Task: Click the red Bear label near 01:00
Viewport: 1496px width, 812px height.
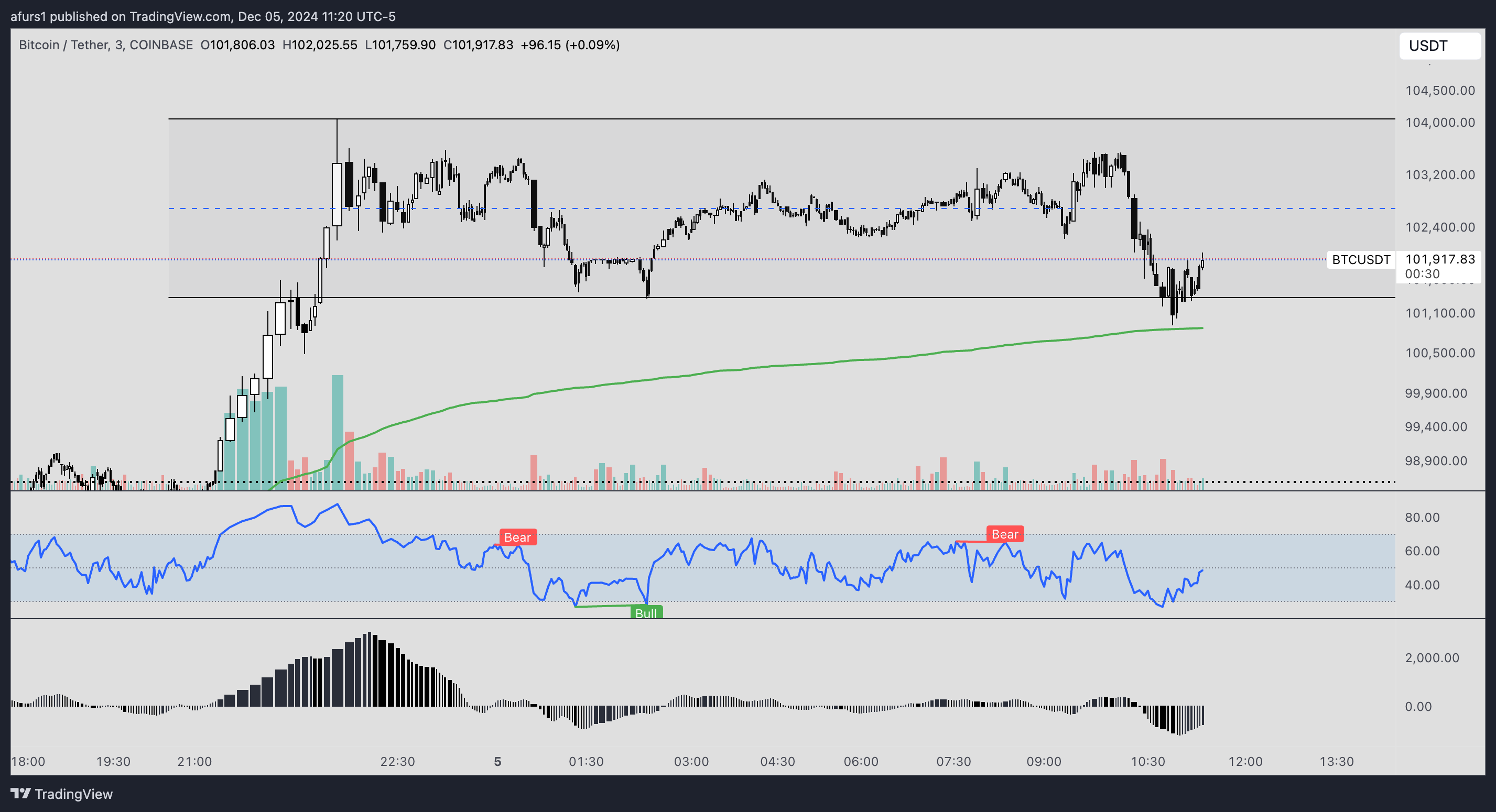Action: [x=517, y=537]
